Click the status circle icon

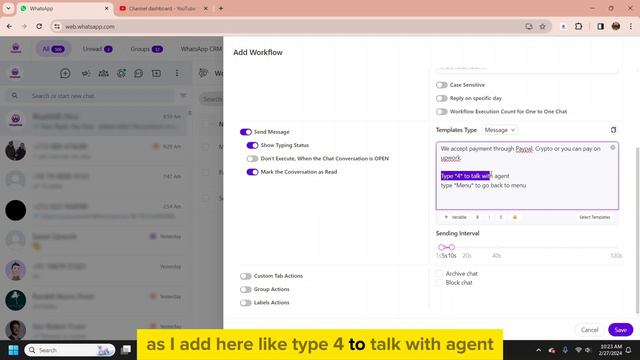pyautogui.click(x=121, y=73)
